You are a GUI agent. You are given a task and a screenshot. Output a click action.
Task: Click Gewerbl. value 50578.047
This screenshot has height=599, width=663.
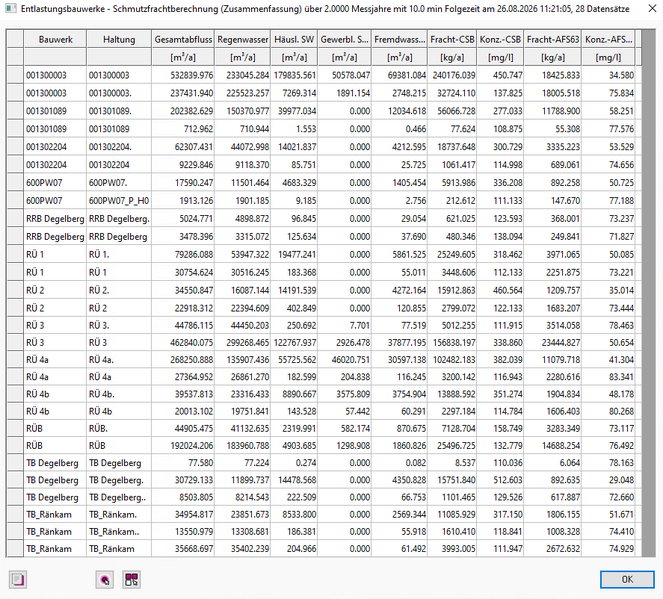point(344,75)
